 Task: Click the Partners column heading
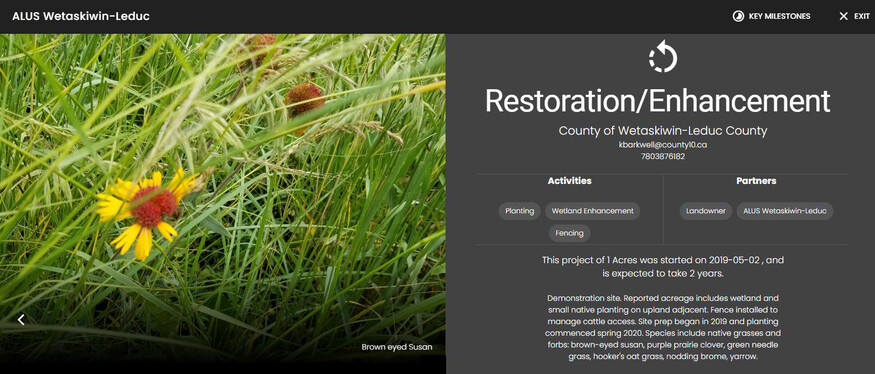(756, 181)
